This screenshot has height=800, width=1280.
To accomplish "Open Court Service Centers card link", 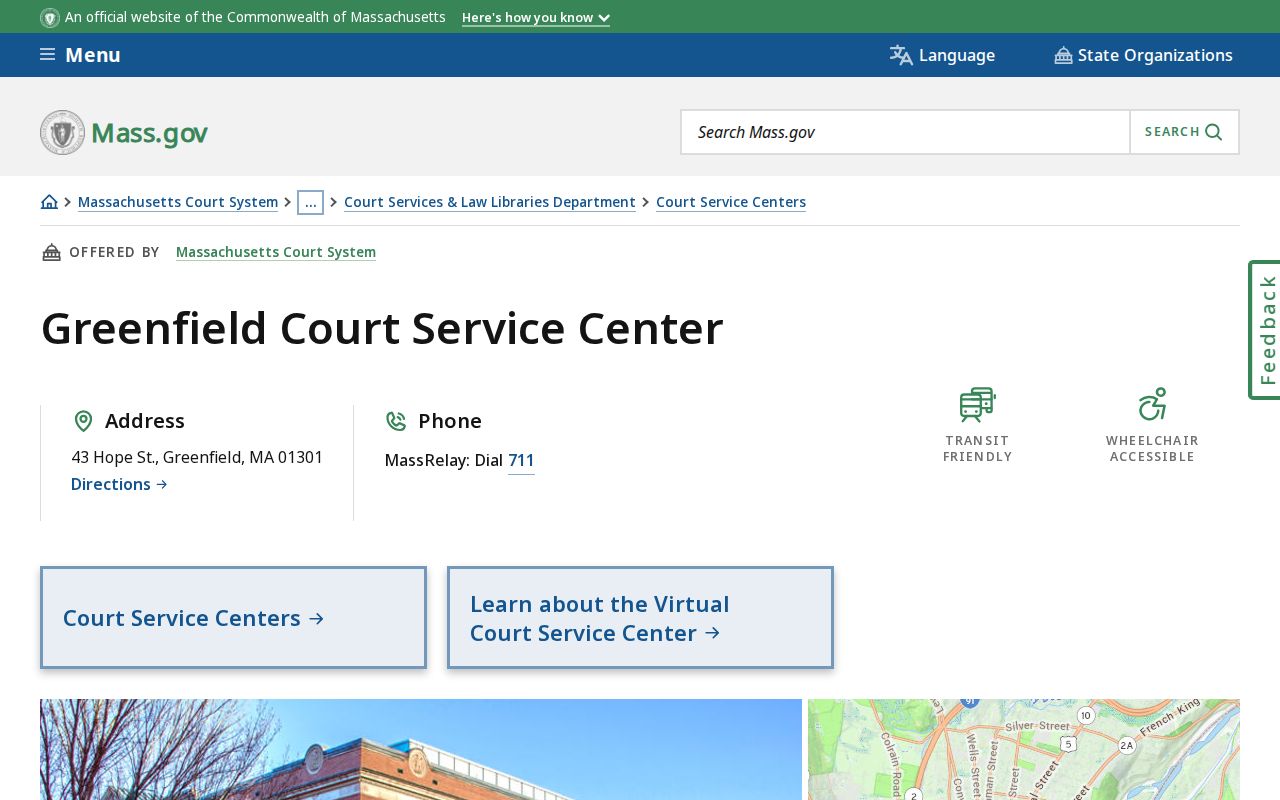I will [233, 618].
